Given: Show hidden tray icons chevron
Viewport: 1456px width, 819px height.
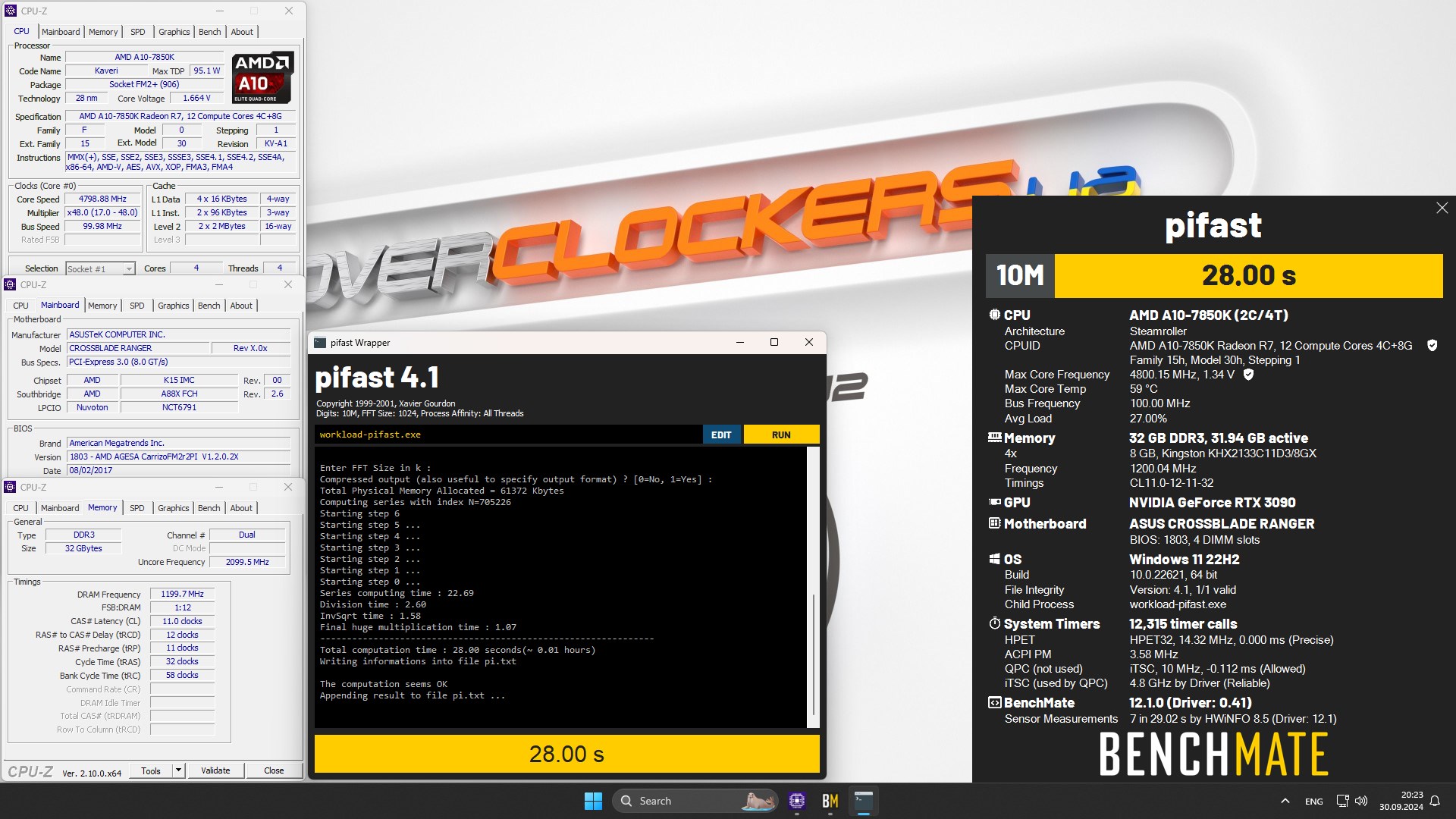Looking at the screenshot, I should point(1285,801).
